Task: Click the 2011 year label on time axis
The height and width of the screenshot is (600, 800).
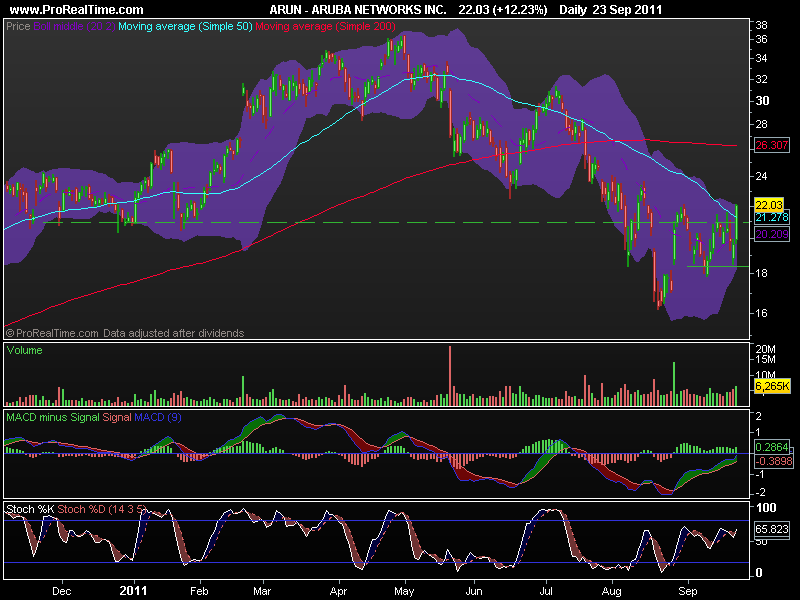Action: (133, 591)
